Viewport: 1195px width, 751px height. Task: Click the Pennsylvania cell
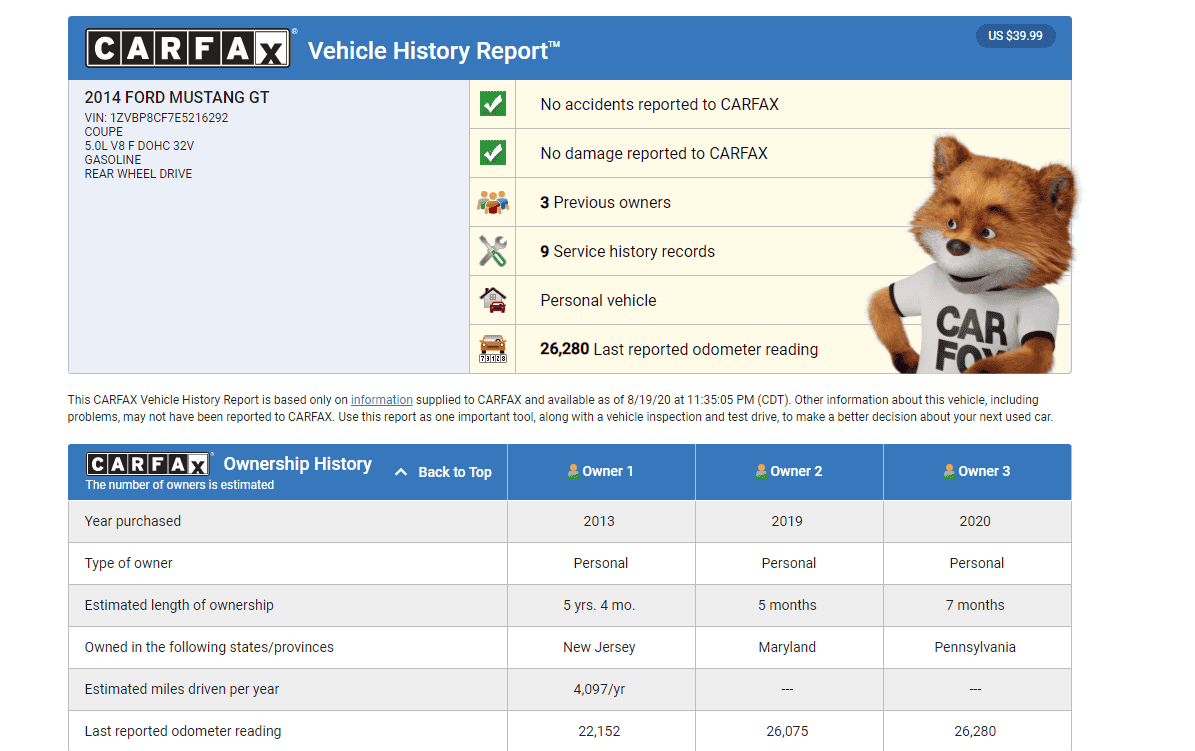(x=975, y=647)
